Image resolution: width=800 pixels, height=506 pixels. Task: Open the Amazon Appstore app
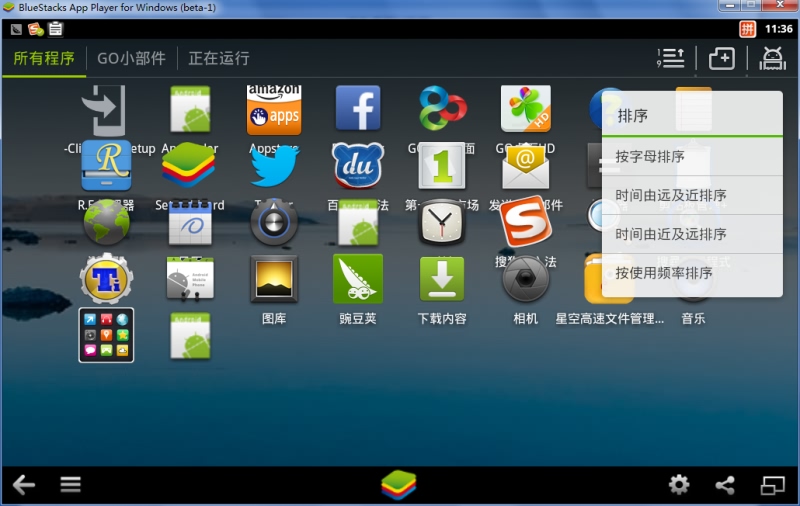(x=274, y=109)
